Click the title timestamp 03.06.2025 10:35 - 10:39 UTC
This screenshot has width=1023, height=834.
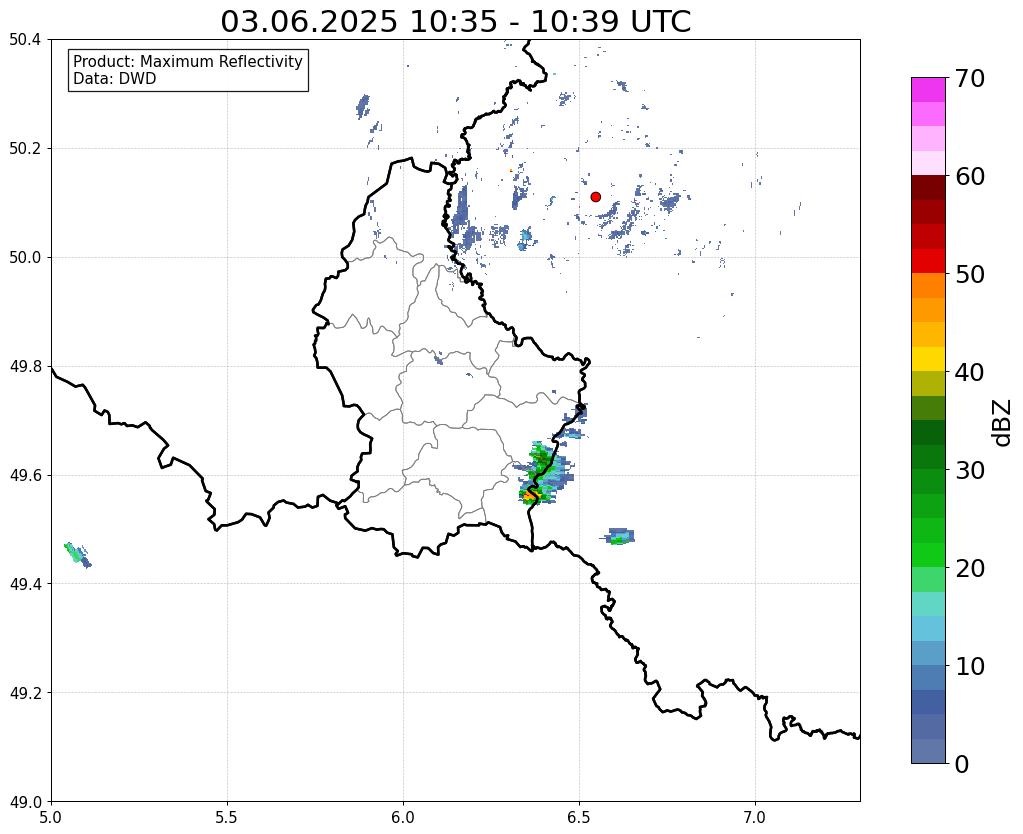[455, 22]
